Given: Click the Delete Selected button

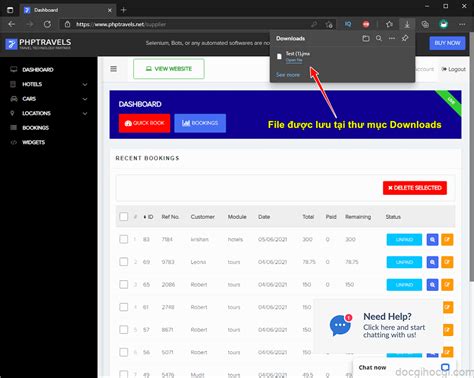Looking at the screenshot, I should coord(415,188).
